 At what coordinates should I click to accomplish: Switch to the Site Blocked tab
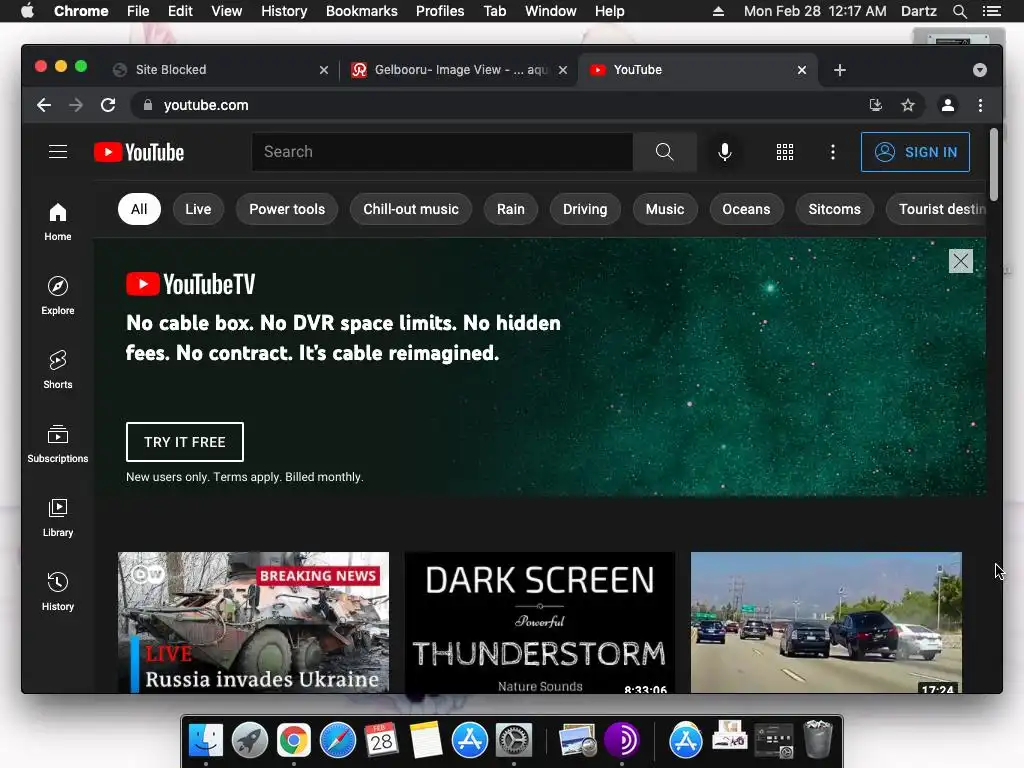(x=219, y=70)
